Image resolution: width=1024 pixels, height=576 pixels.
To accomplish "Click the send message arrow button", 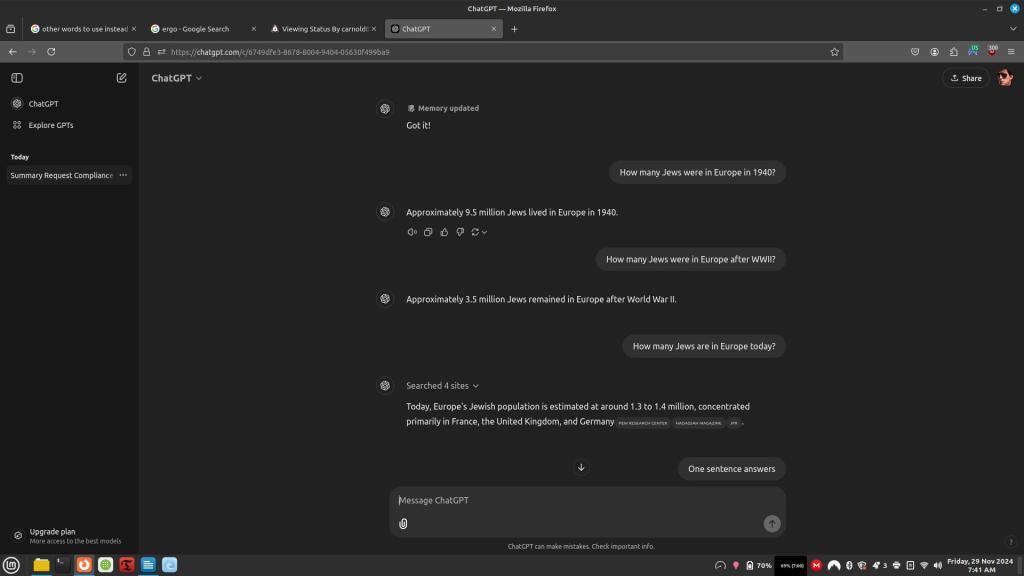I will (772, 524).
